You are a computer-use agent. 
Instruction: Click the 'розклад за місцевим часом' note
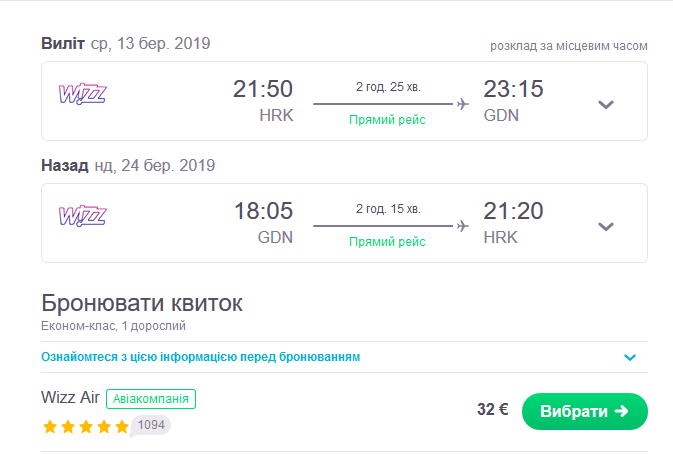tap(568, 46)
